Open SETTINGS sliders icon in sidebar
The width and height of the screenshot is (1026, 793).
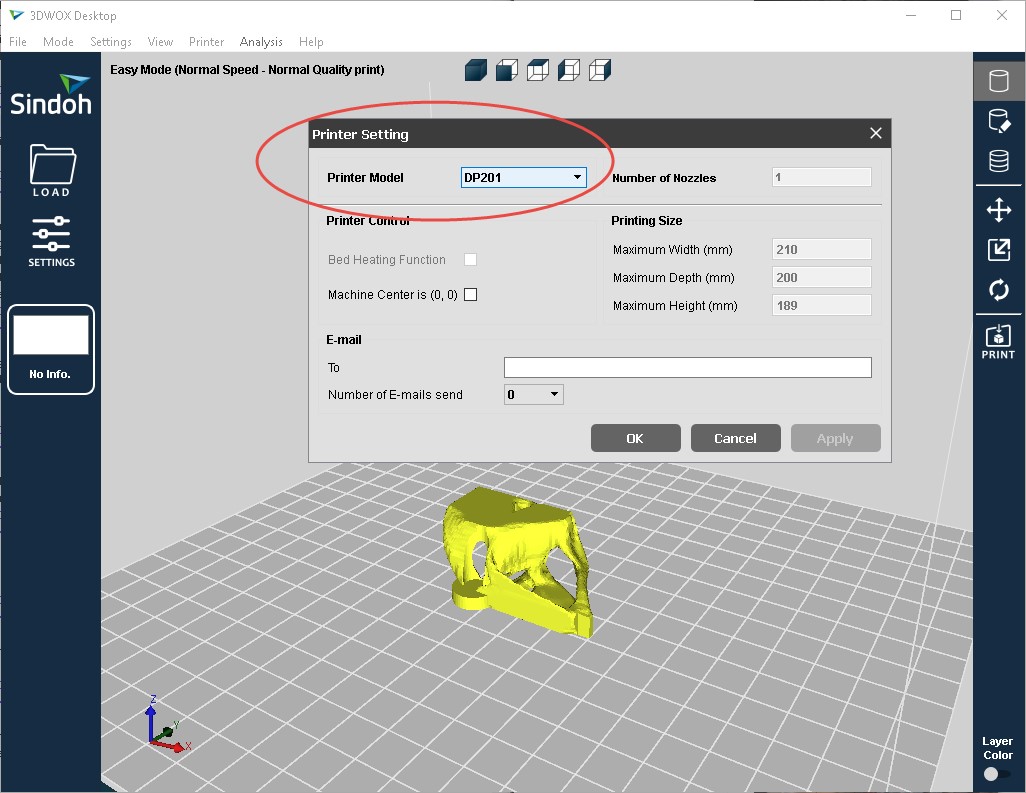tap(51, 241)
